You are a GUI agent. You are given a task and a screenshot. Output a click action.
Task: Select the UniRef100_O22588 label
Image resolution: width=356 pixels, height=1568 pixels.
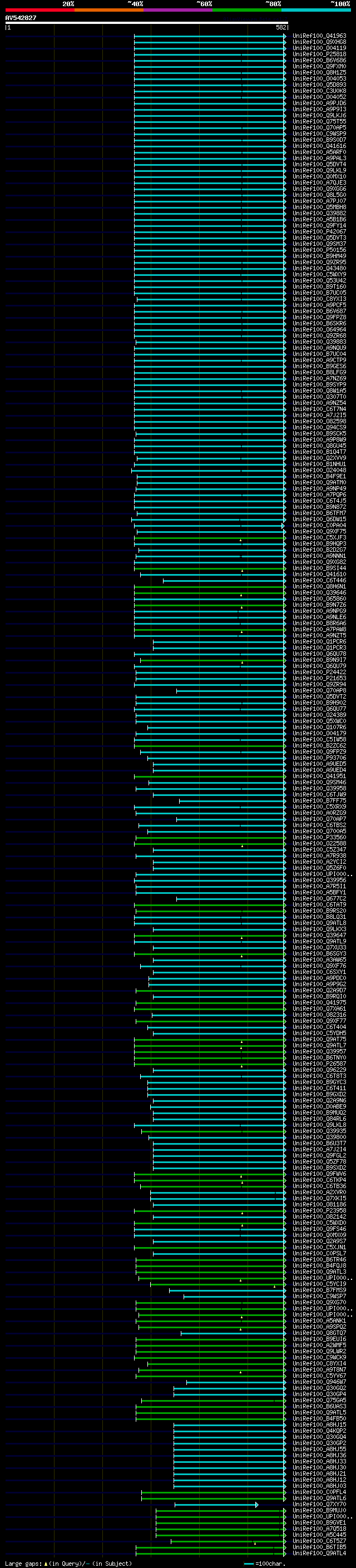(x=319, y=843)
